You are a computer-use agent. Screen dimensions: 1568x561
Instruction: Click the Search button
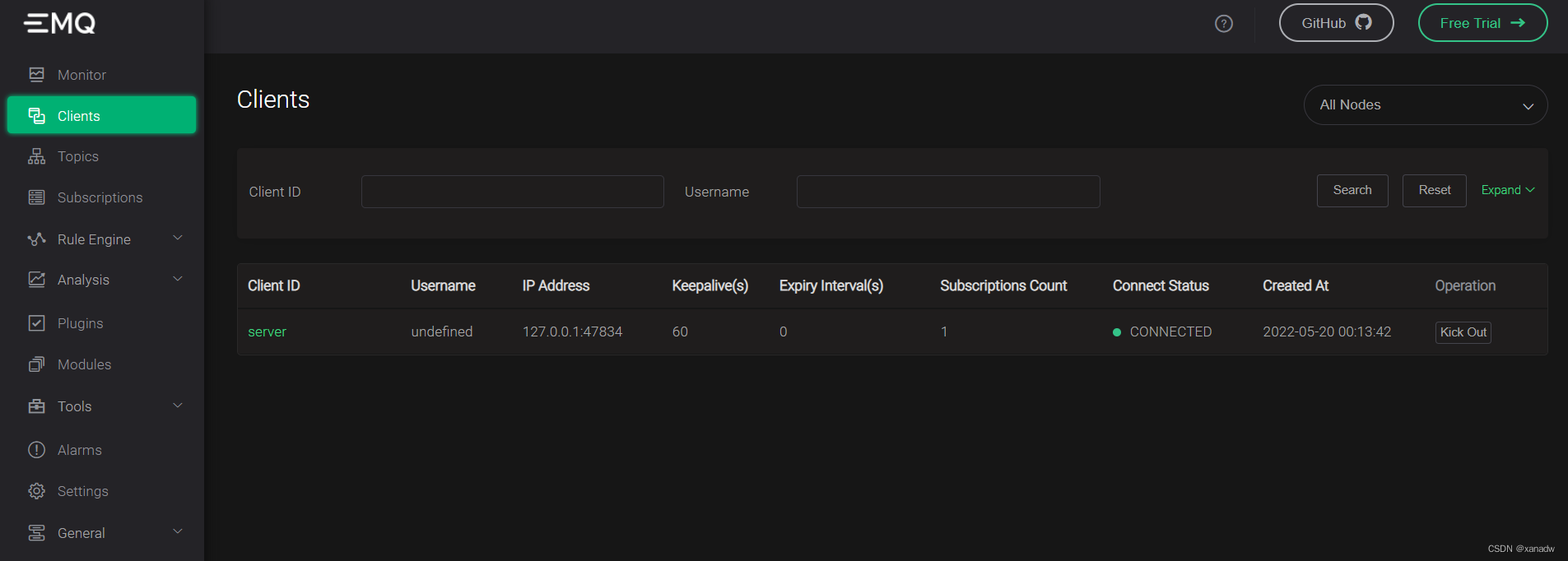(1352, 190)
